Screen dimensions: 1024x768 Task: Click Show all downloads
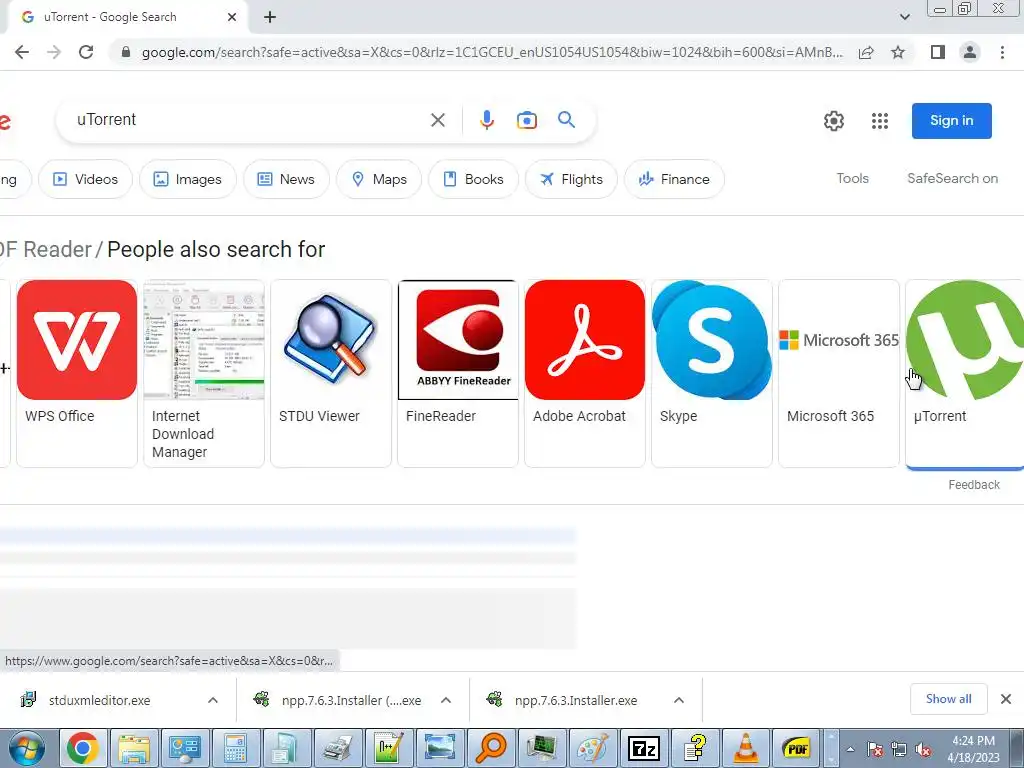coord(948,699)
